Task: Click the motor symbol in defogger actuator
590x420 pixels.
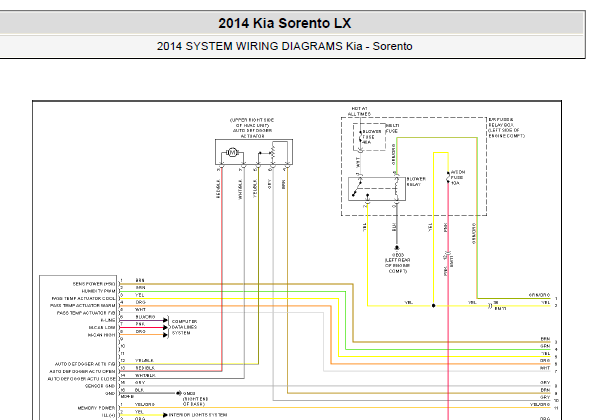Action: click(x=233, y=152)
